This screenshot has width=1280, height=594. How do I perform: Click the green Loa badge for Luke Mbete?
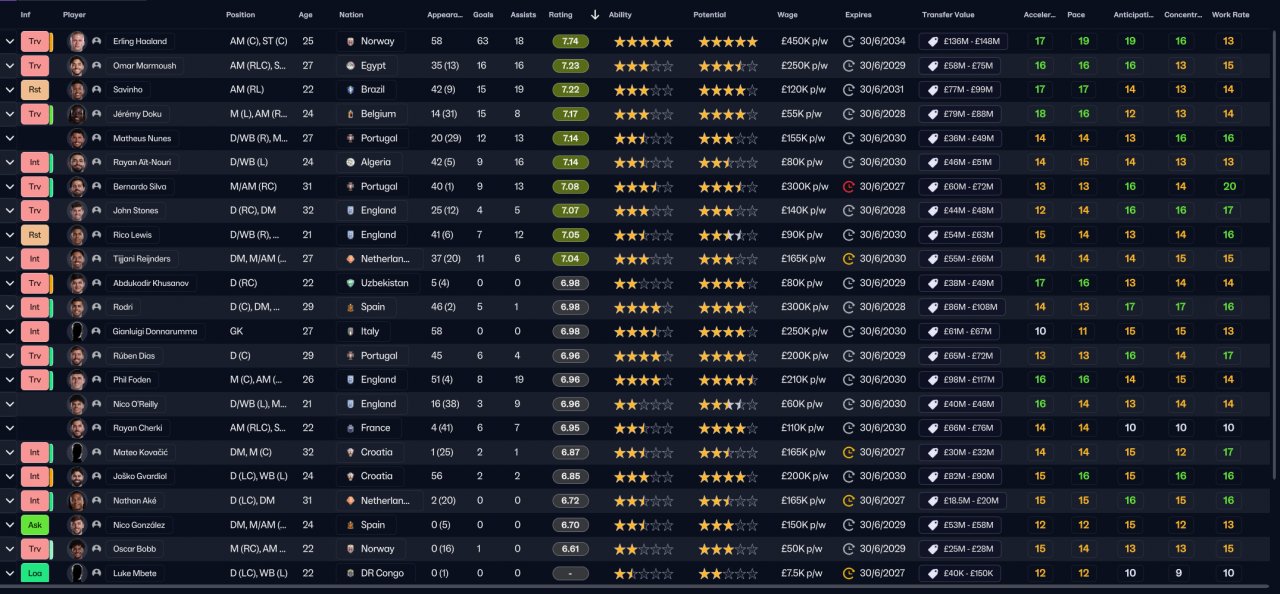pos(34,573)
